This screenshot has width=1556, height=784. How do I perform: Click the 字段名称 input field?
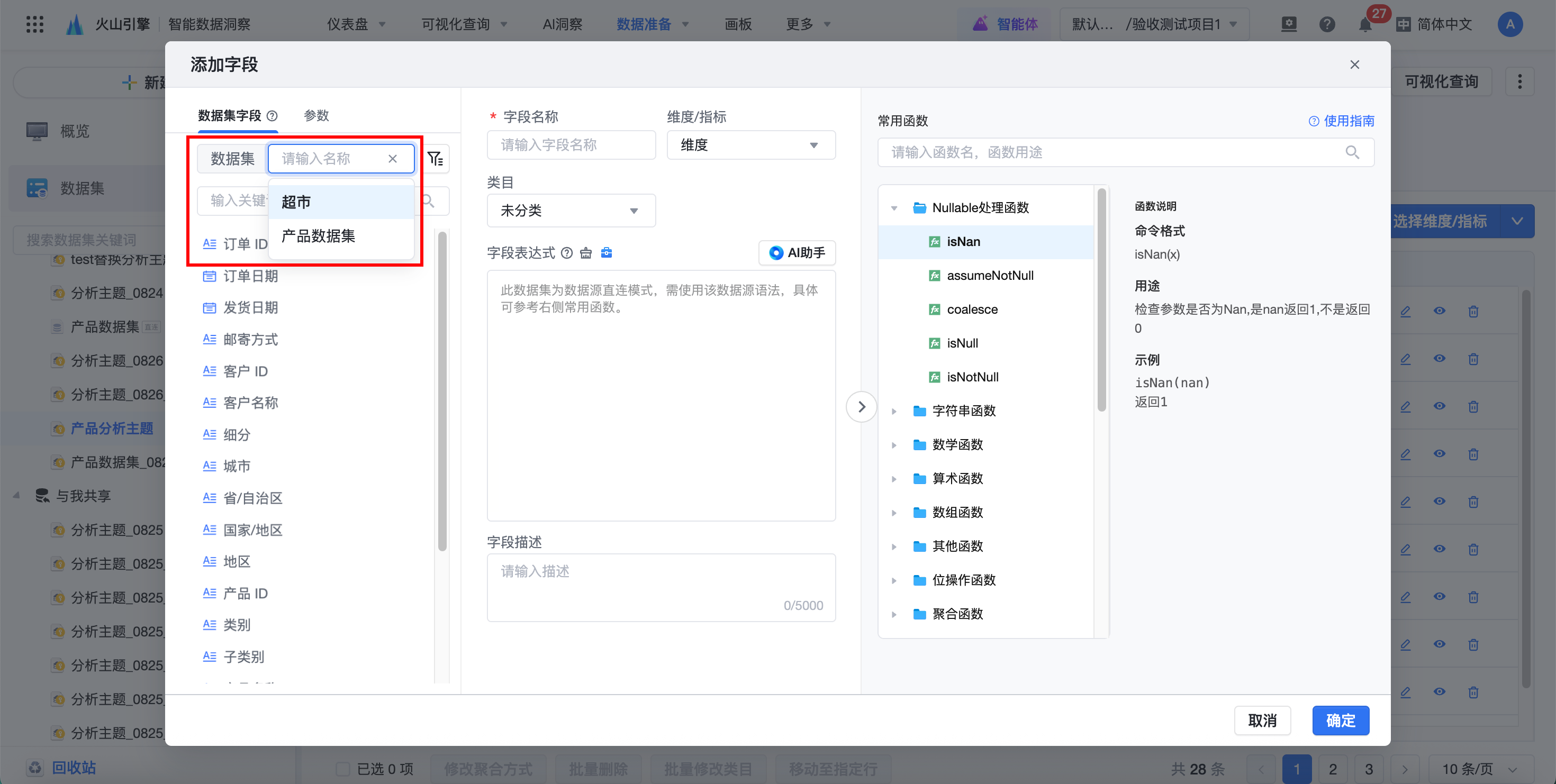(571, 145)
